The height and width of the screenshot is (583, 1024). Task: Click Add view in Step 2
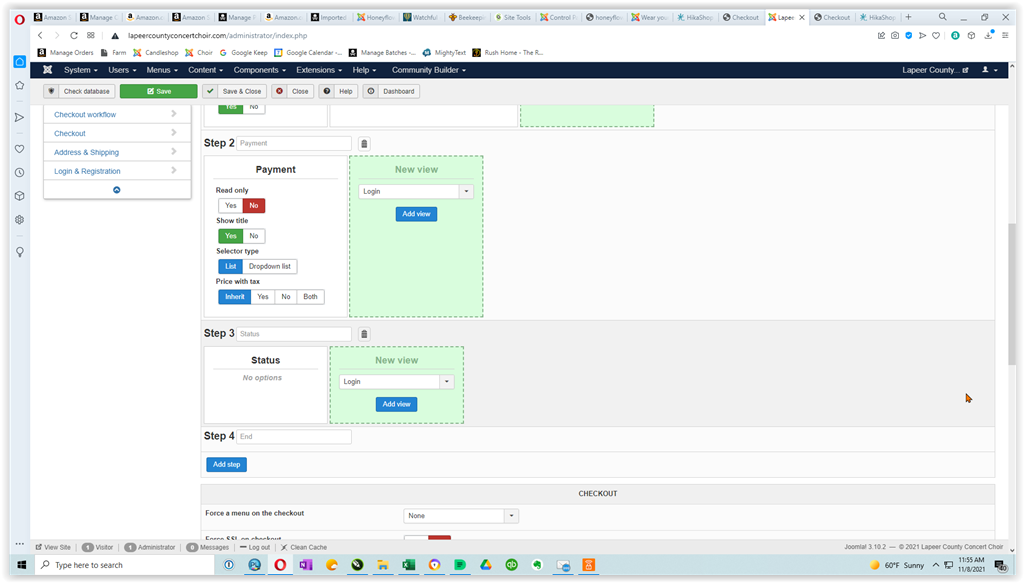[x=416, y=214]
